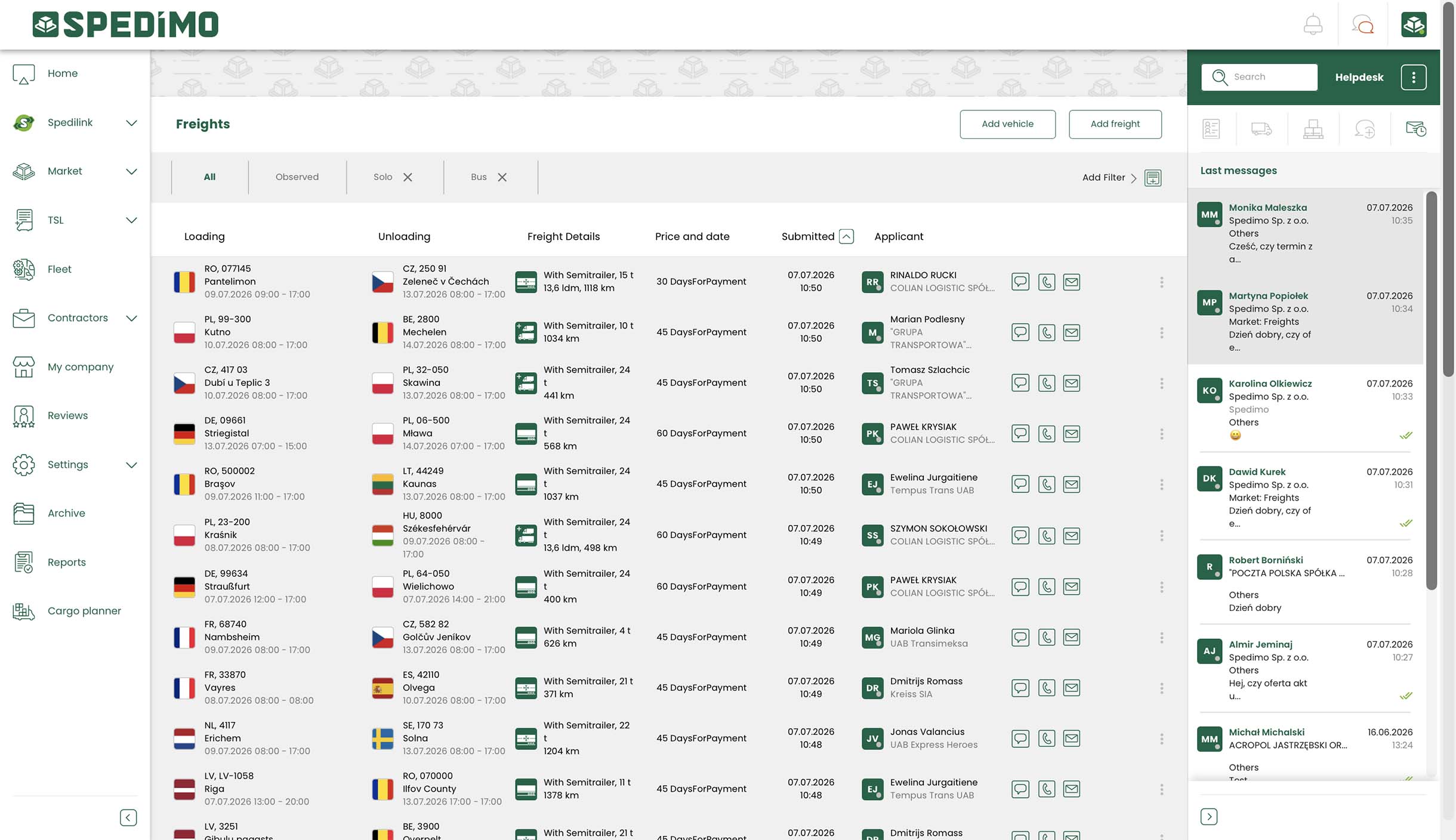Image resolution: width=1456 pixels, height=840 pixels.
Task: Open My company page
Action: point(80,367)
